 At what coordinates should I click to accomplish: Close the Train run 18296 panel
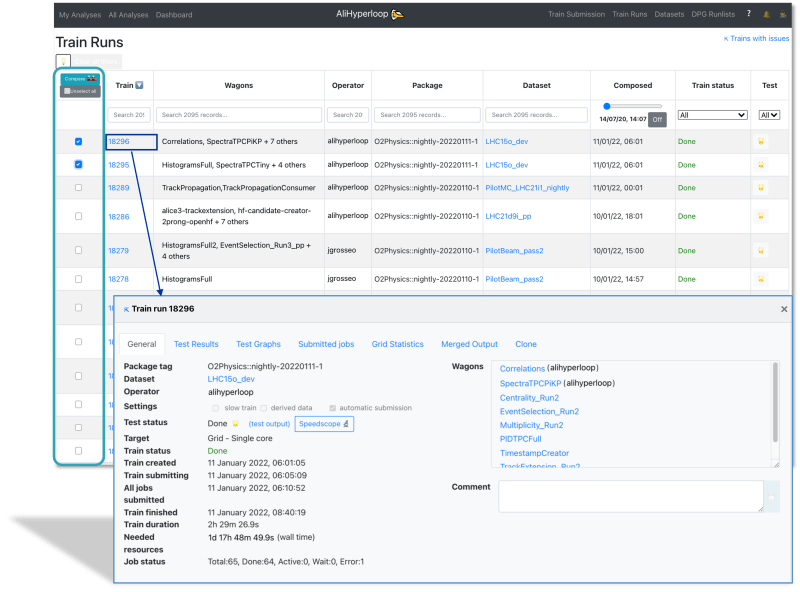click(x=784, y=309)
